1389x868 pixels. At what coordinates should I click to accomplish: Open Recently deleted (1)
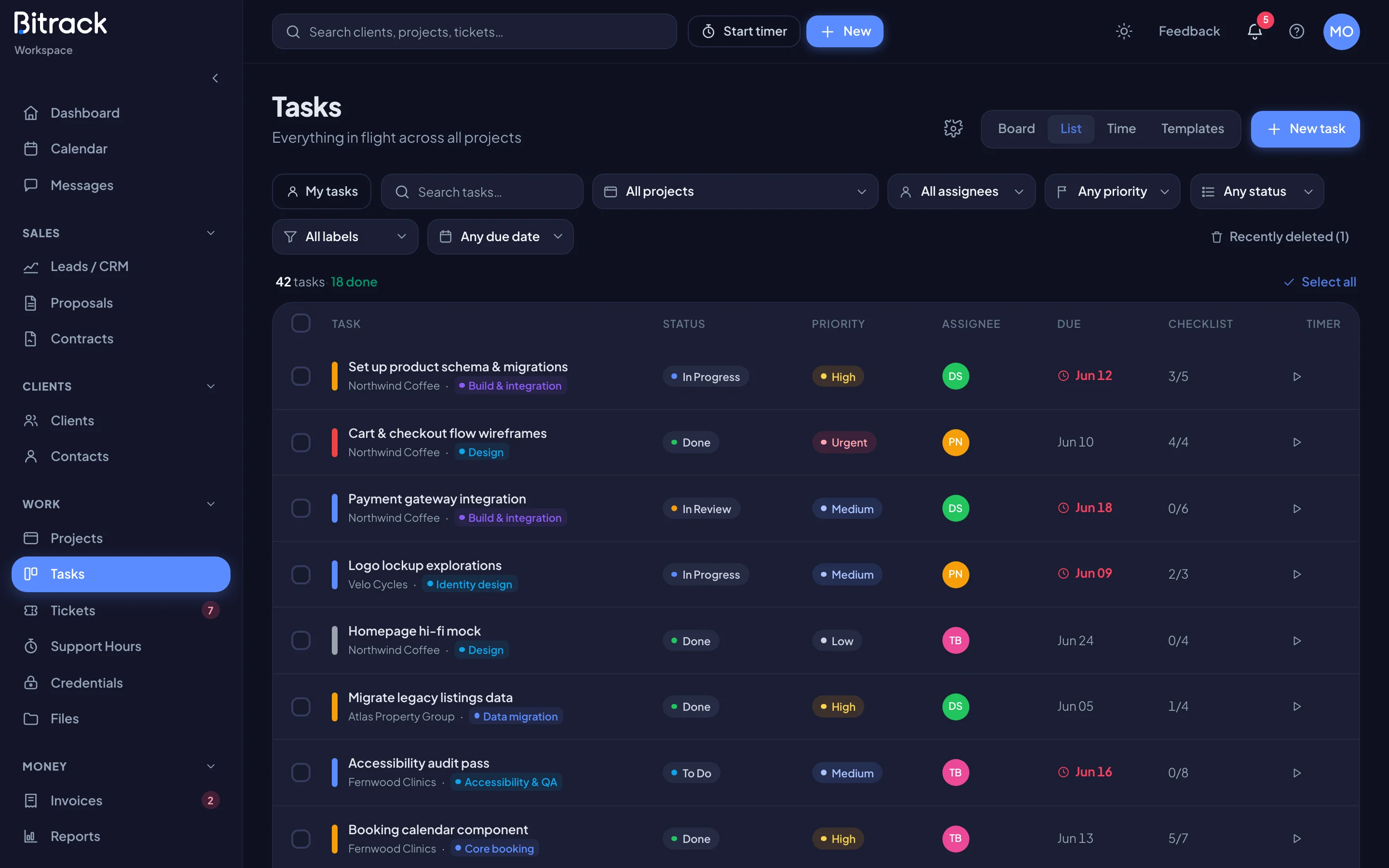(x=1280, y=236)
